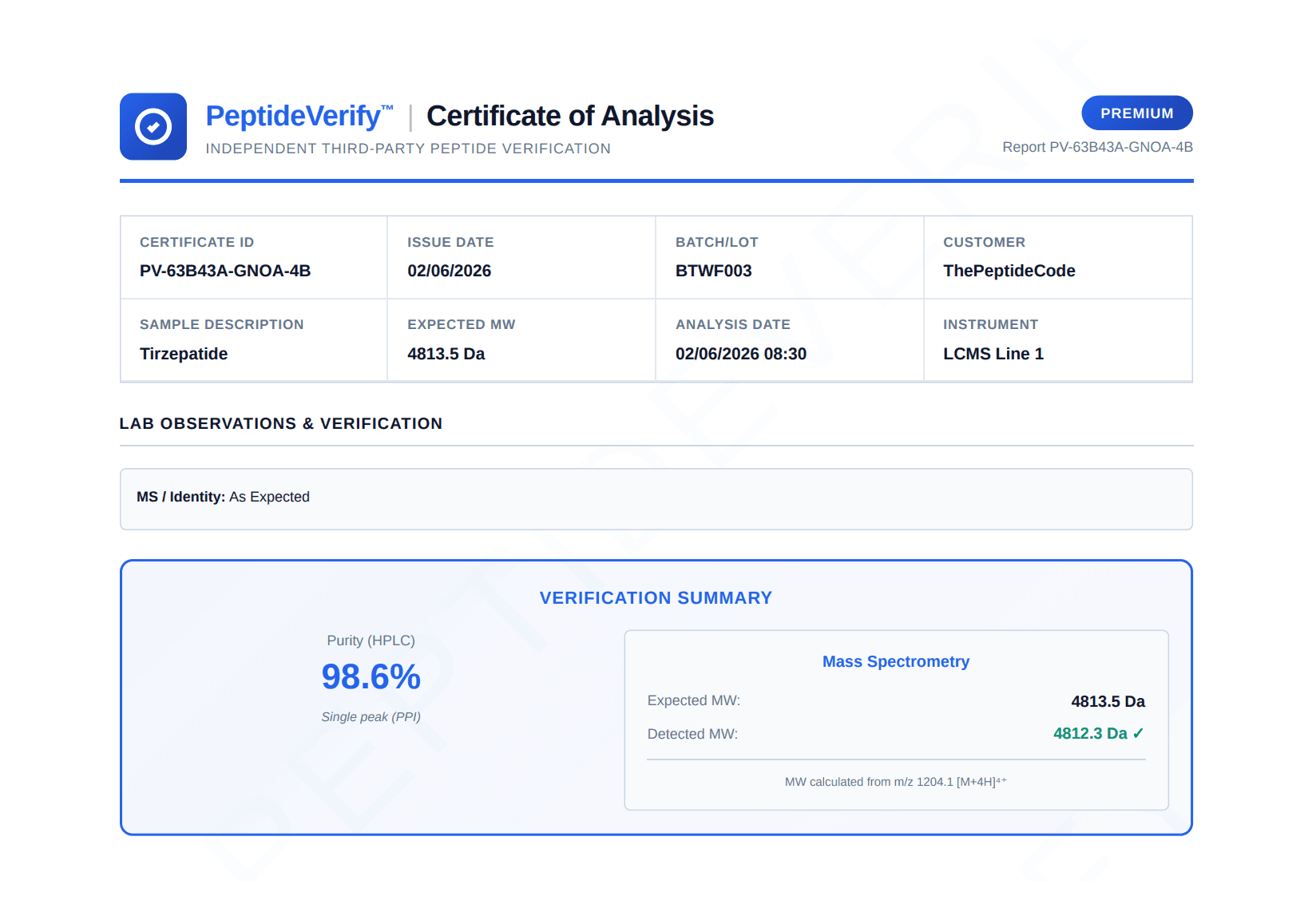This screenshot has height=916, width=1316.
Task: Select the Report PV-63B43A-GNOA-4B text
Action: coord(1098,147)
